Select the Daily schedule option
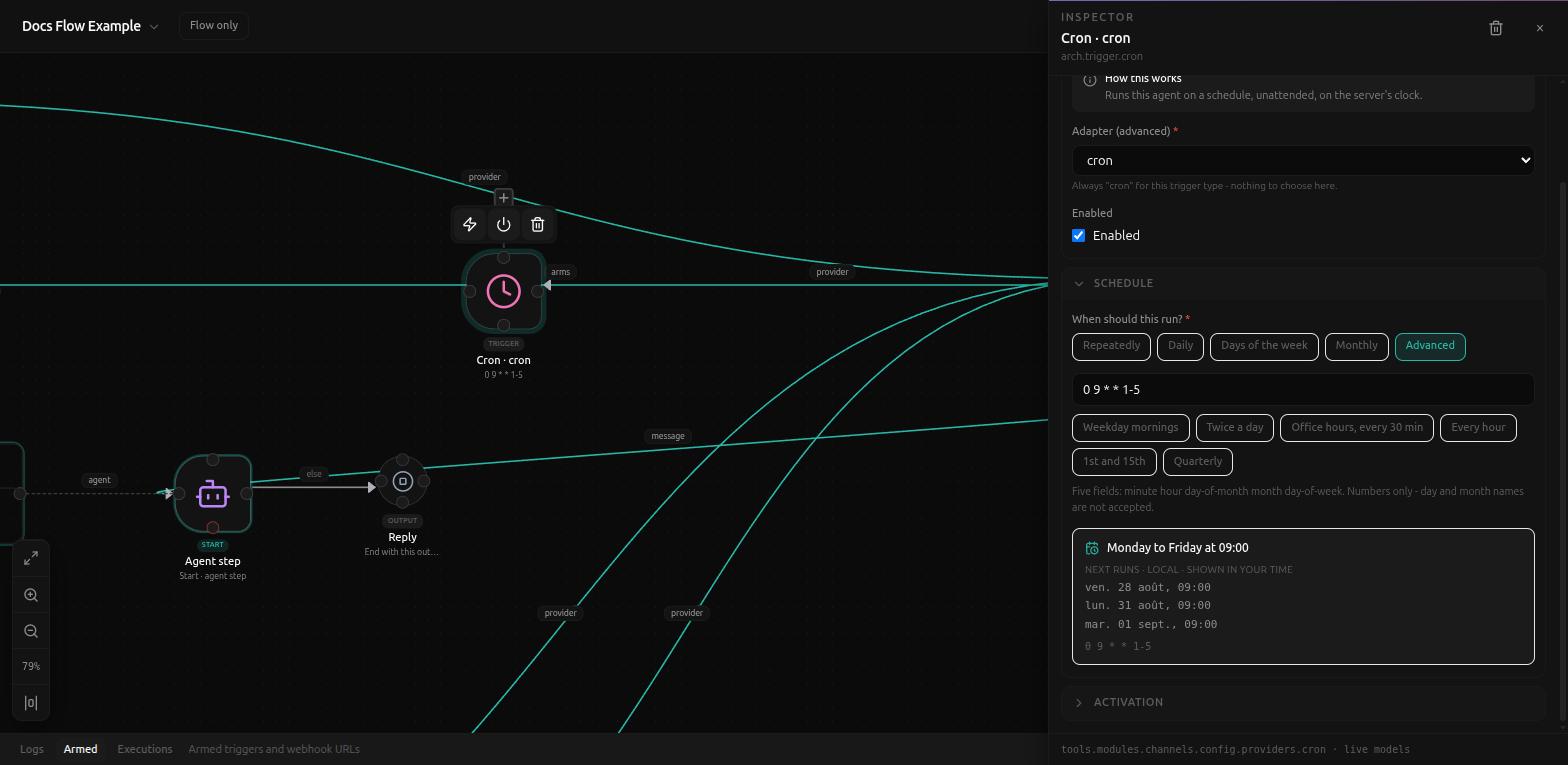 tap(1180, 346)
